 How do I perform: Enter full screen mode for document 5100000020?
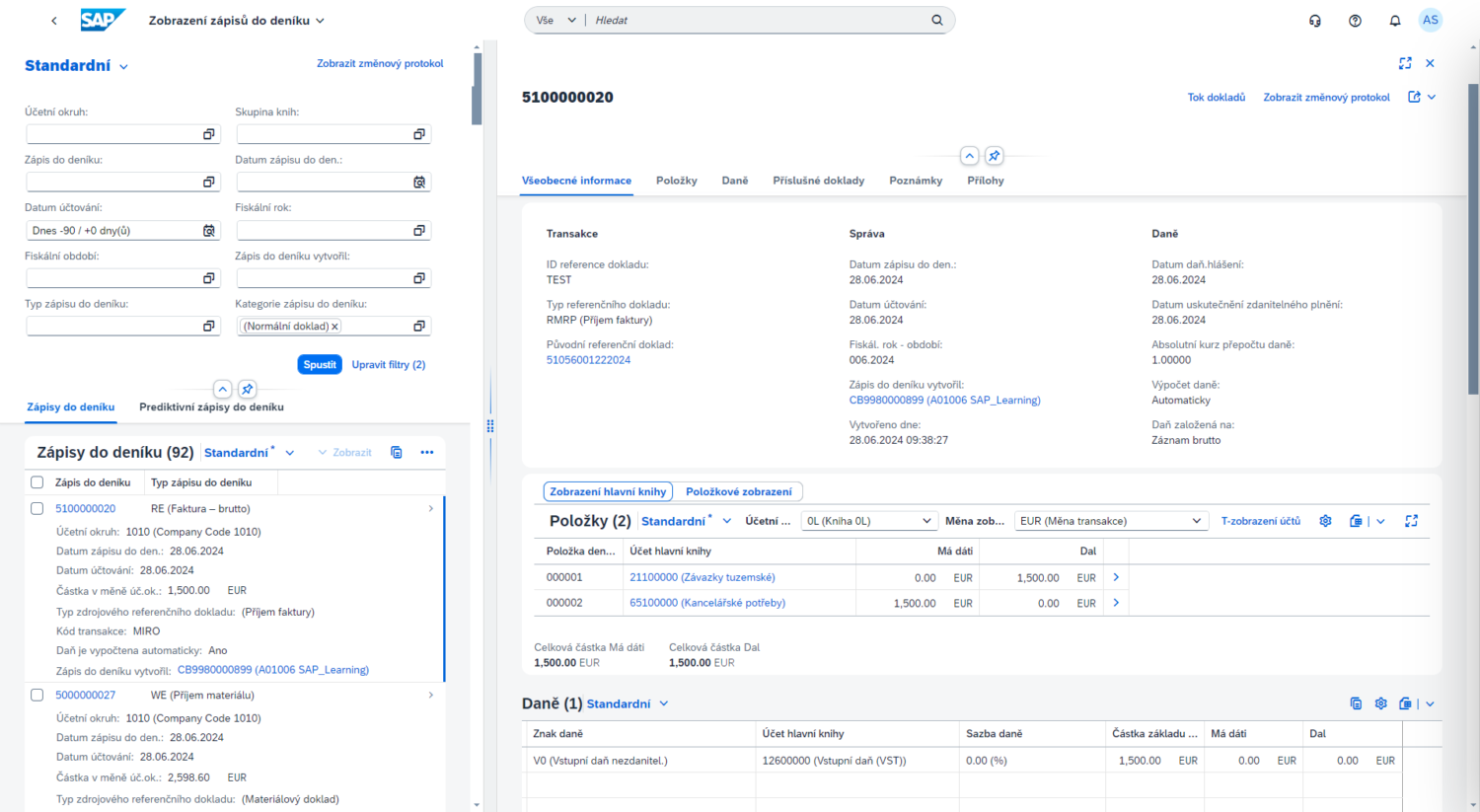(x=1405, y=63)
